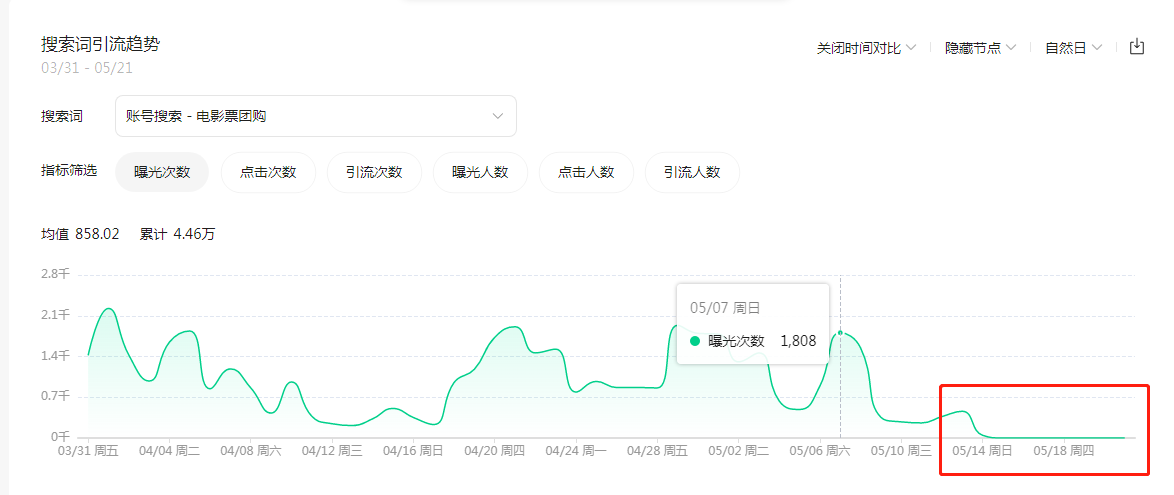Select the 点击次数 metric filter
1174x495 pixels.
tap(268, 172)
